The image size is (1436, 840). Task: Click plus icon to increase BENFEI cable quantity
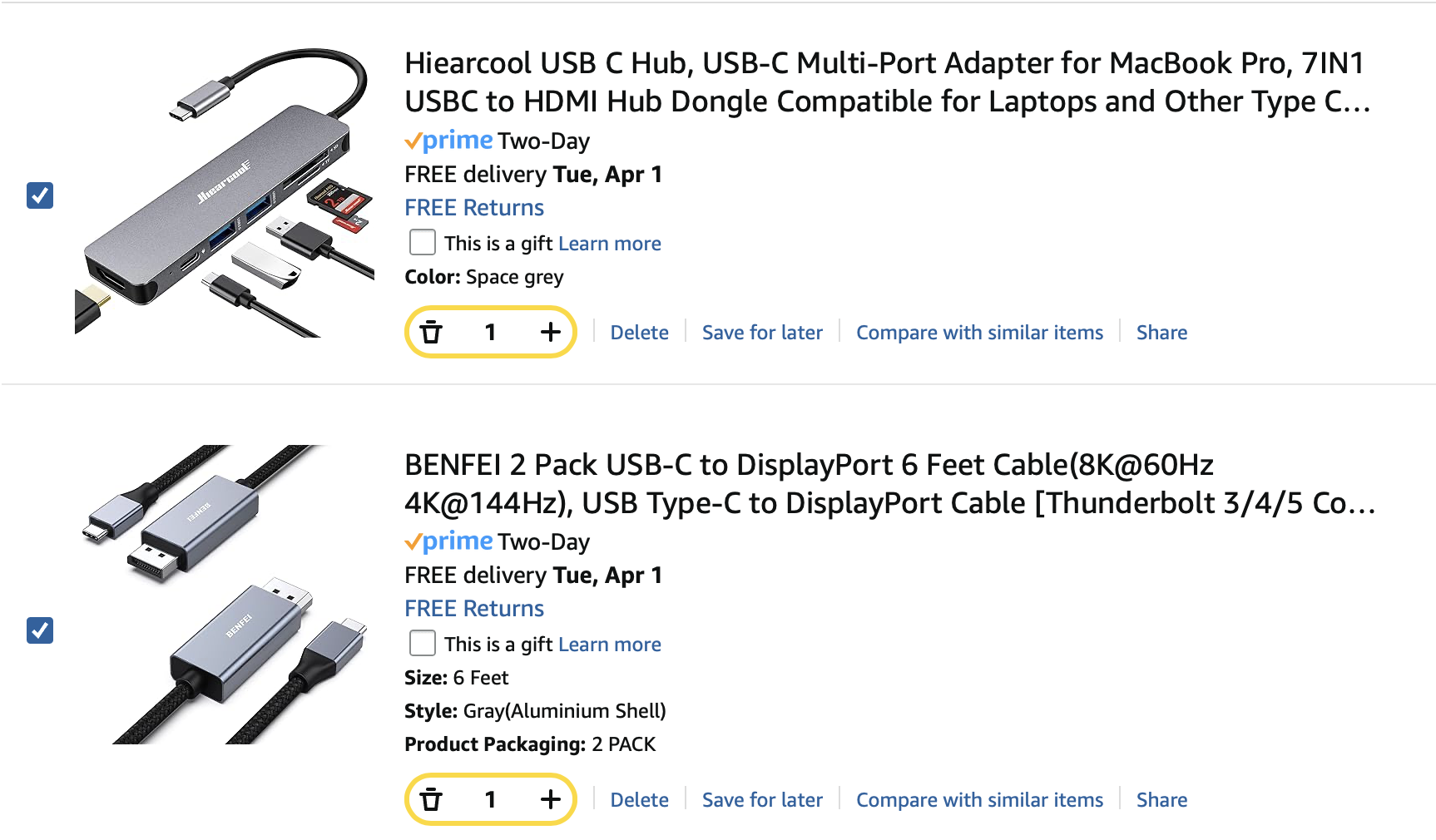coord(550,800)
